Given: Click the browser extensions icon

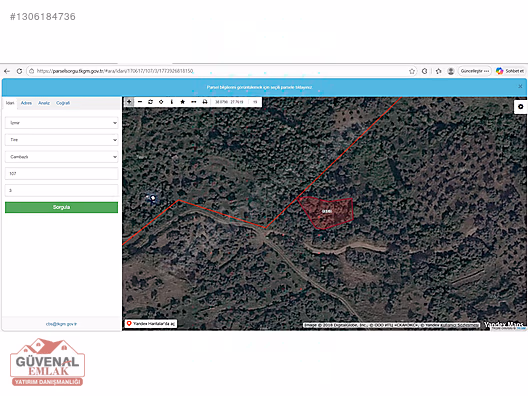Looking at the screenshot, I should pyautogui.click(x=425, y=71).
